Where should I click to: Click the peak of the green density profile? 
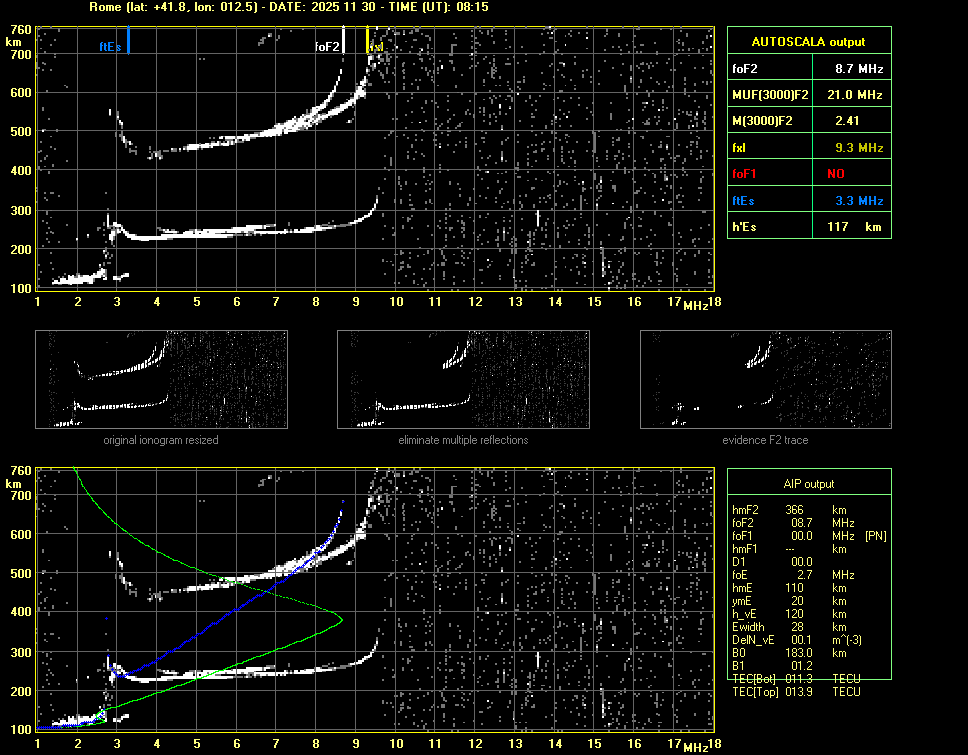point(342,619)
